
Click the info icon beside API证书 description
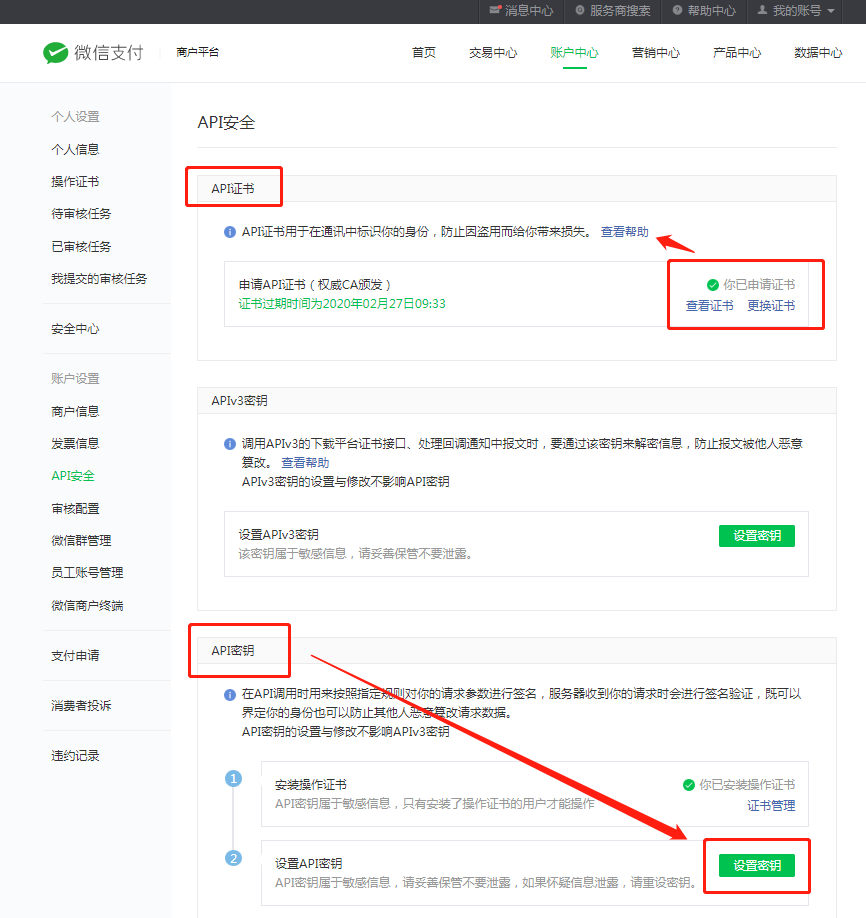(230, 232)
